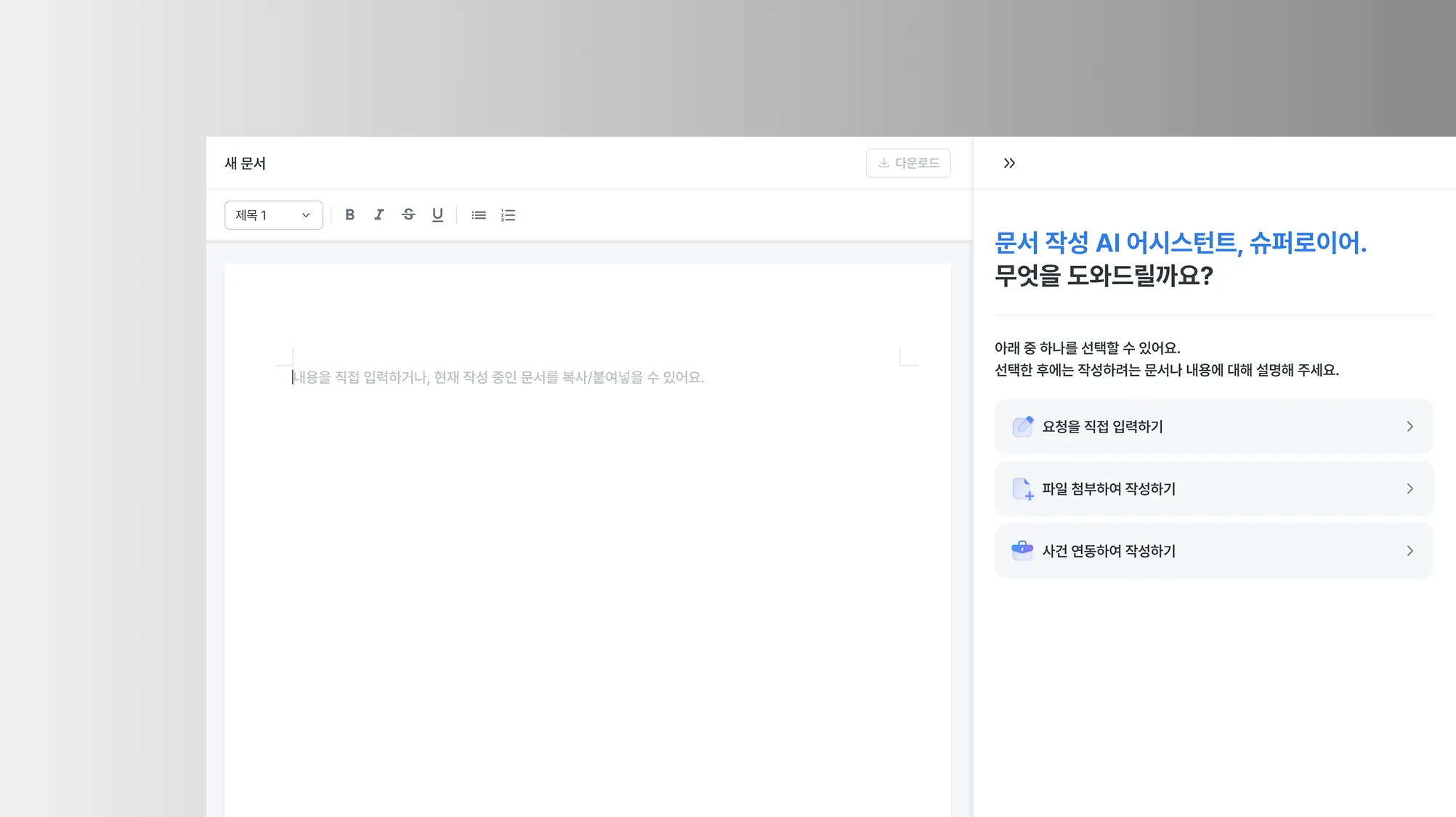Image resolution: width=1456 pixels, height=817 pixels.
Task: Expand the 사건 연동하여 작성하기 chevron
Action: coord(1410,551)
